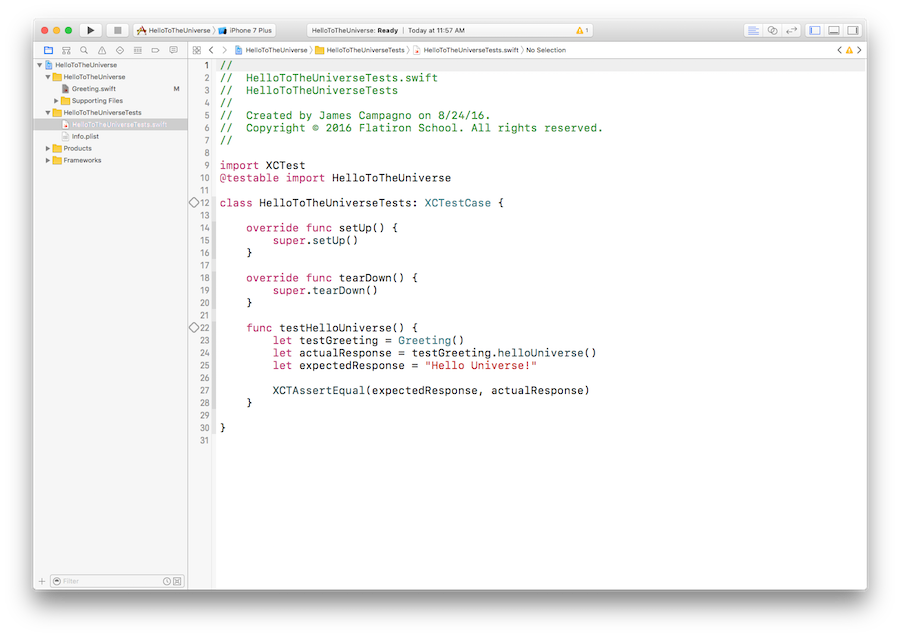Go back in editor history

coord(211,51)
